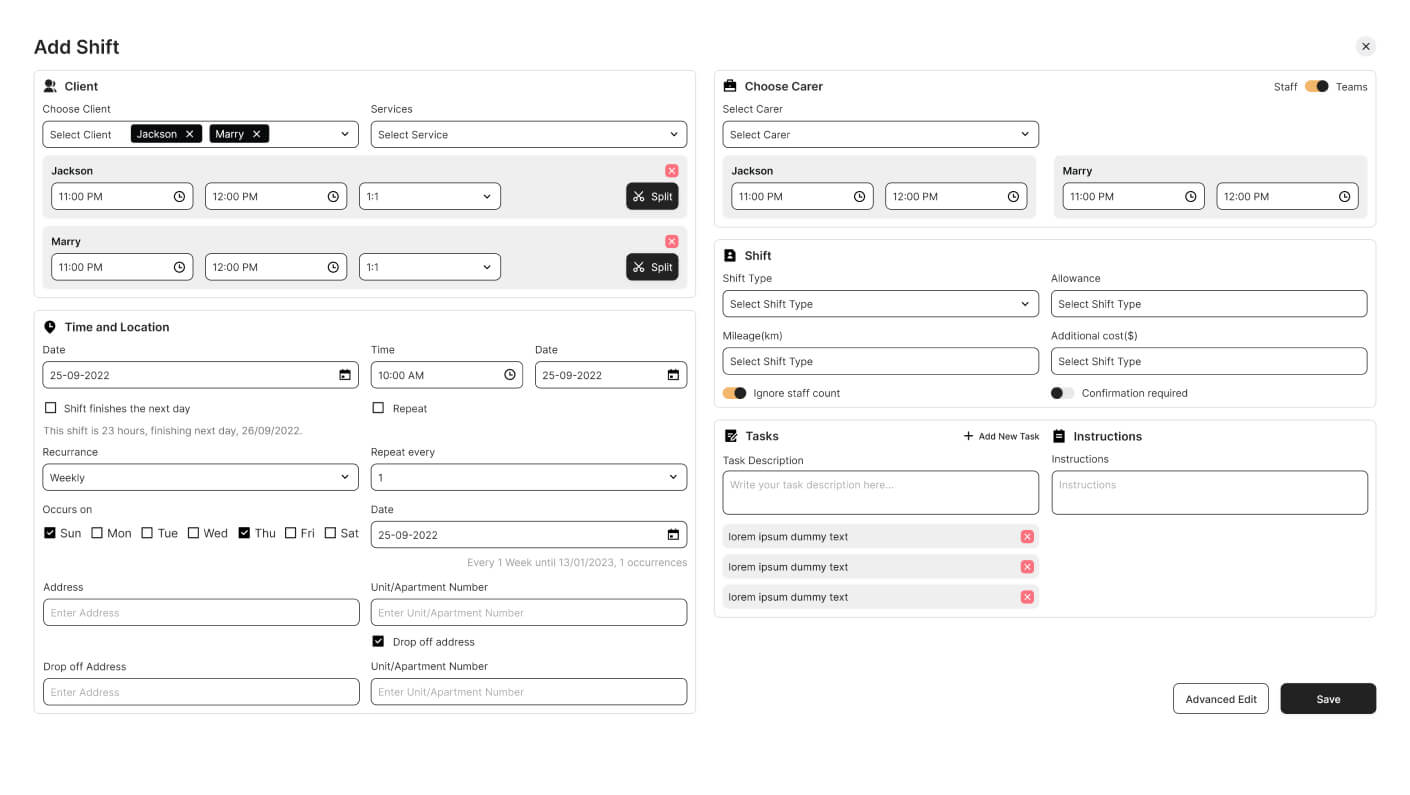Image resolution: width=1410 pixels, height=795 pixels.
Task: Click the Client section people icon
Action: (x=50, y=86)
